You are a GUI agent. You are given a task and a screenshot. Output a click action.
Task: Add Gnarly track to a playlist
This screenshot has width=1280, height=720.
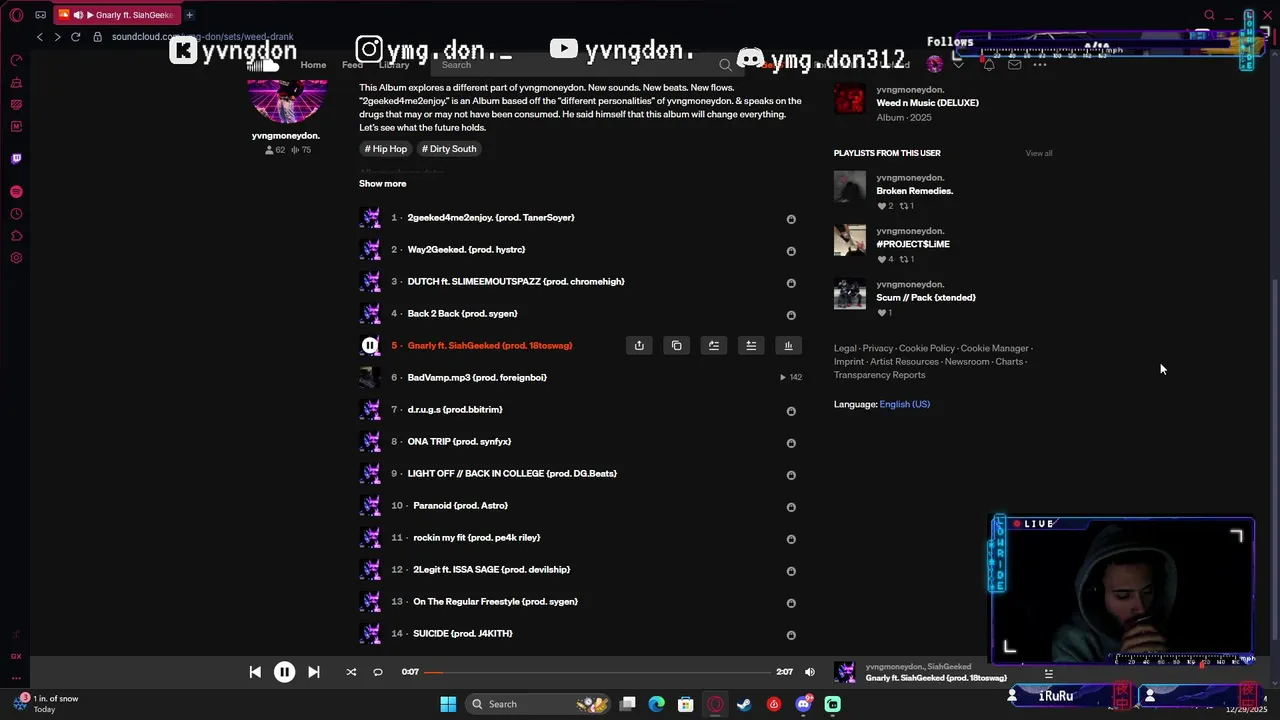(751, 345)
